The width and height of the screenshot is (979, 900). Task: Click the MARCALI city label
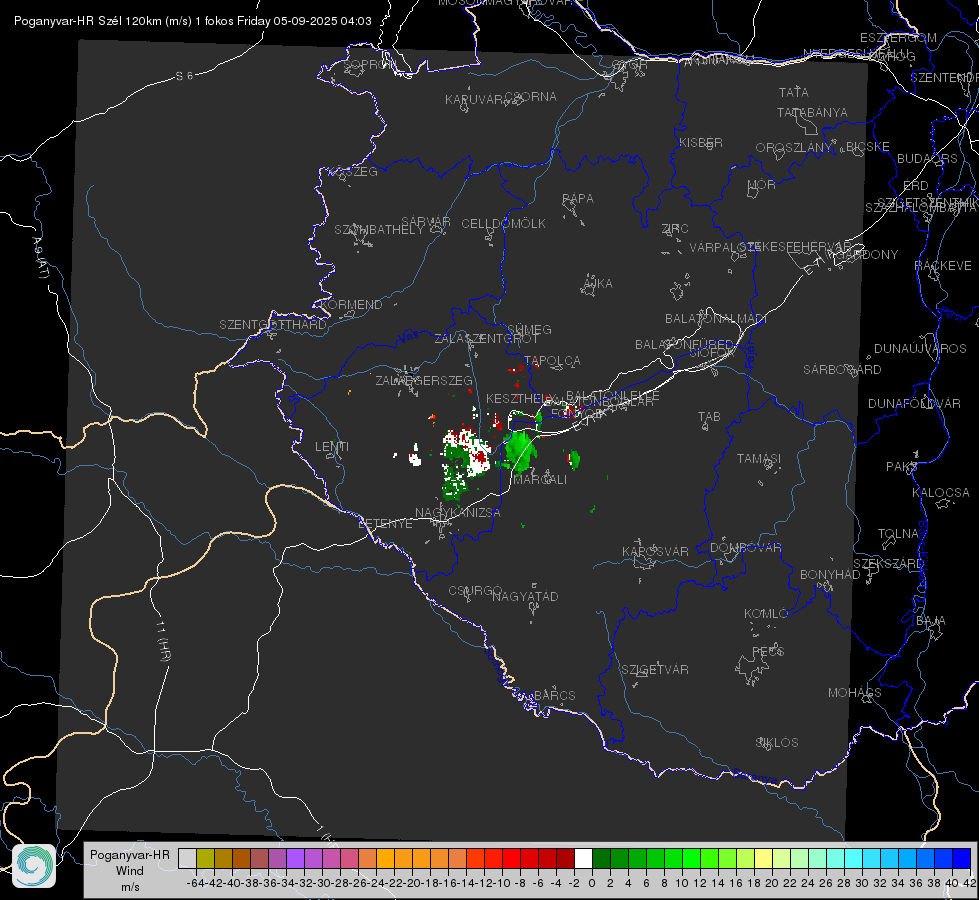(540, 480)
